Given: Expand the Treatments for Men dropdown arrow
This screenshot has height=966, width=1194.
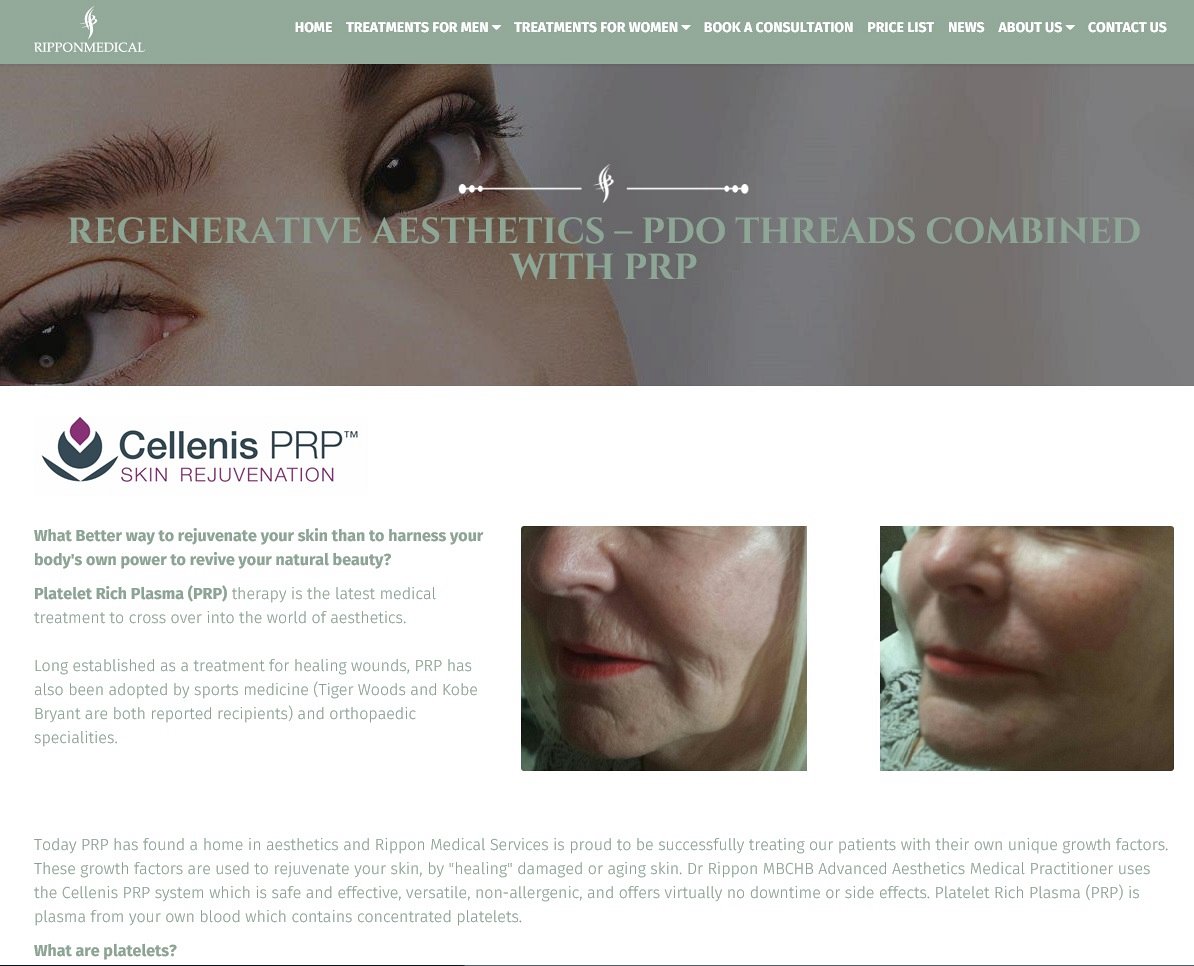Looking at the screenshot, I should pos(496,27).
